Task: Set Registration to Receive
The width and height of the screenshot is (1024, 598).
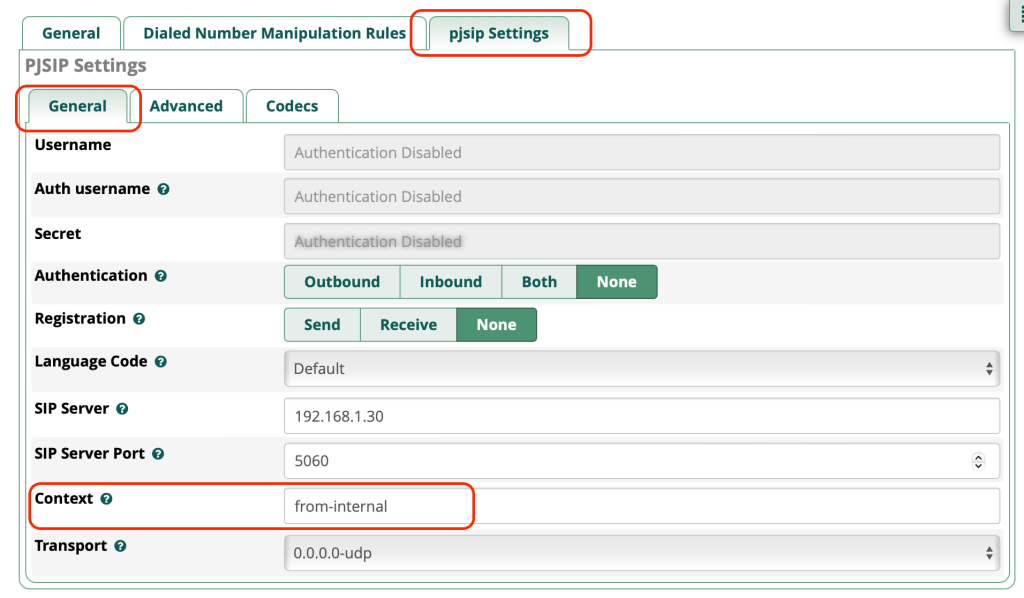Action: click(x=409, y=325)
